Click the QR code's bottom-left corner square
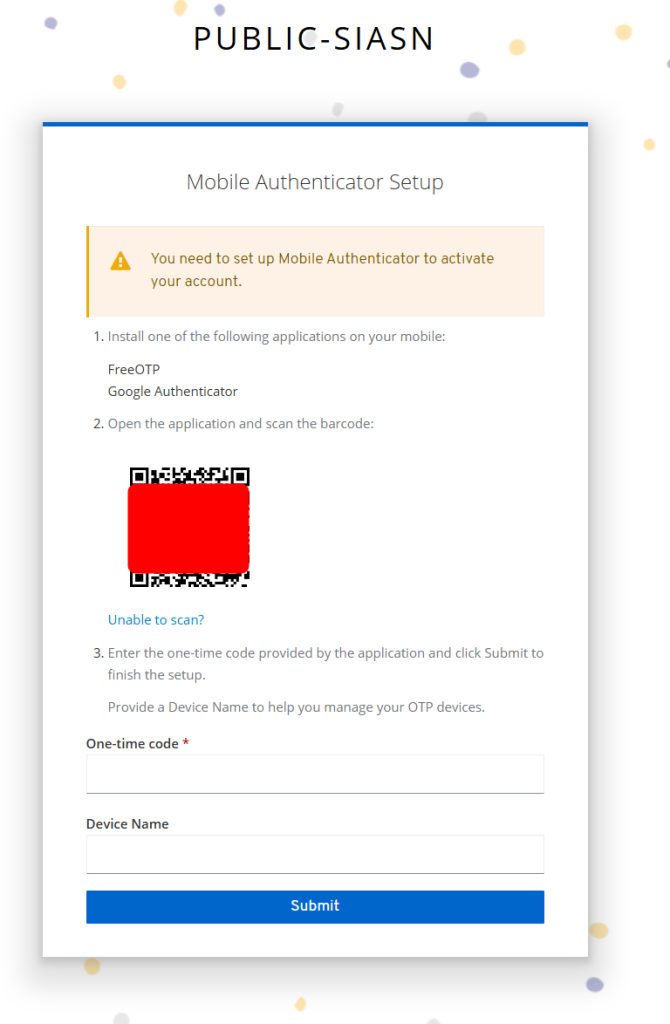The width and height of the screenshot is (670, 1024). point(140,579)
